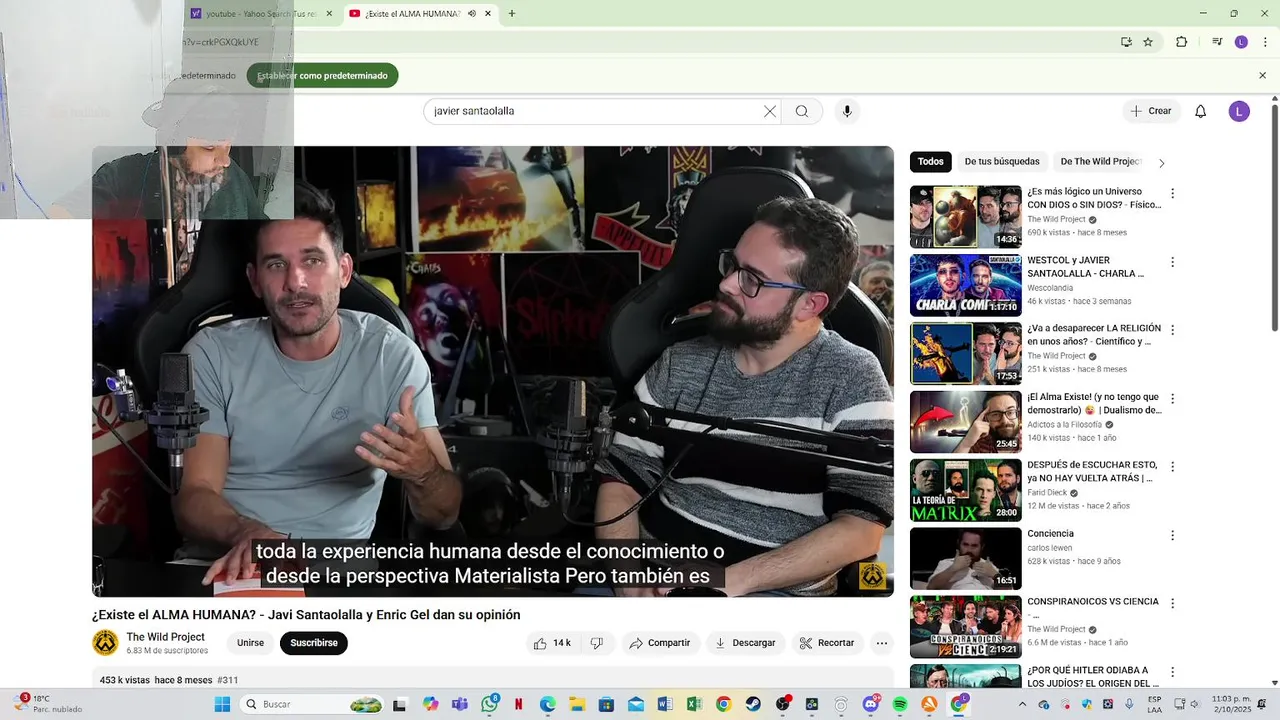Screen dimensions: 1280x720
Task: Click the #311 hashtag link
Action: (227, 680)
